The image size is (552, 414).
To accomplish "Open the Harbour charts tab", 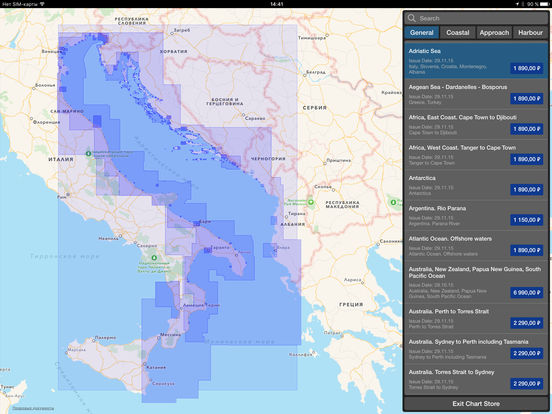I will point(530,32).
